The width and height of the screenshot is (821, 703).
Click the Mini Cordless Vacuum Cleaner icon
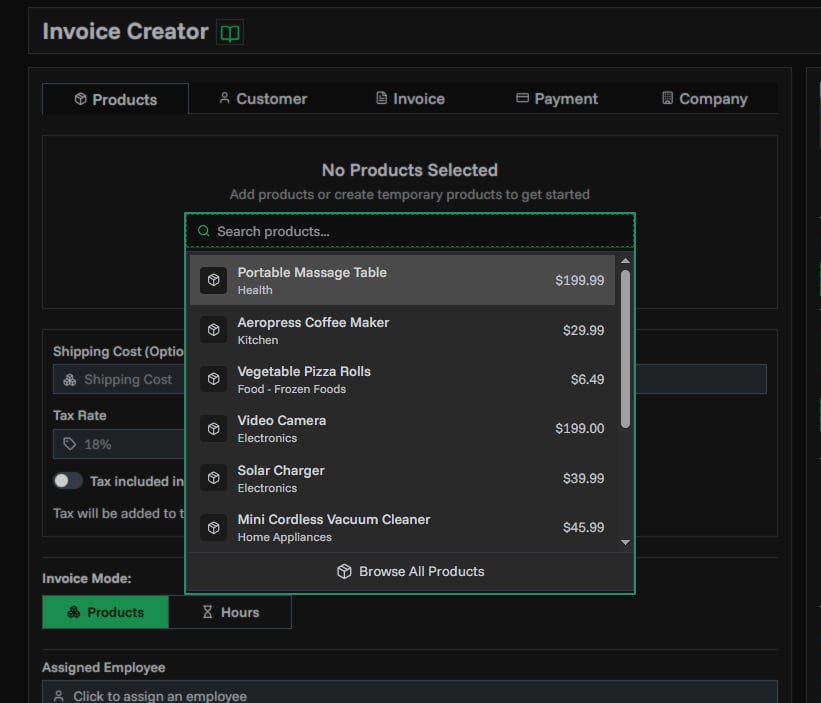click(x=213, y=527)
